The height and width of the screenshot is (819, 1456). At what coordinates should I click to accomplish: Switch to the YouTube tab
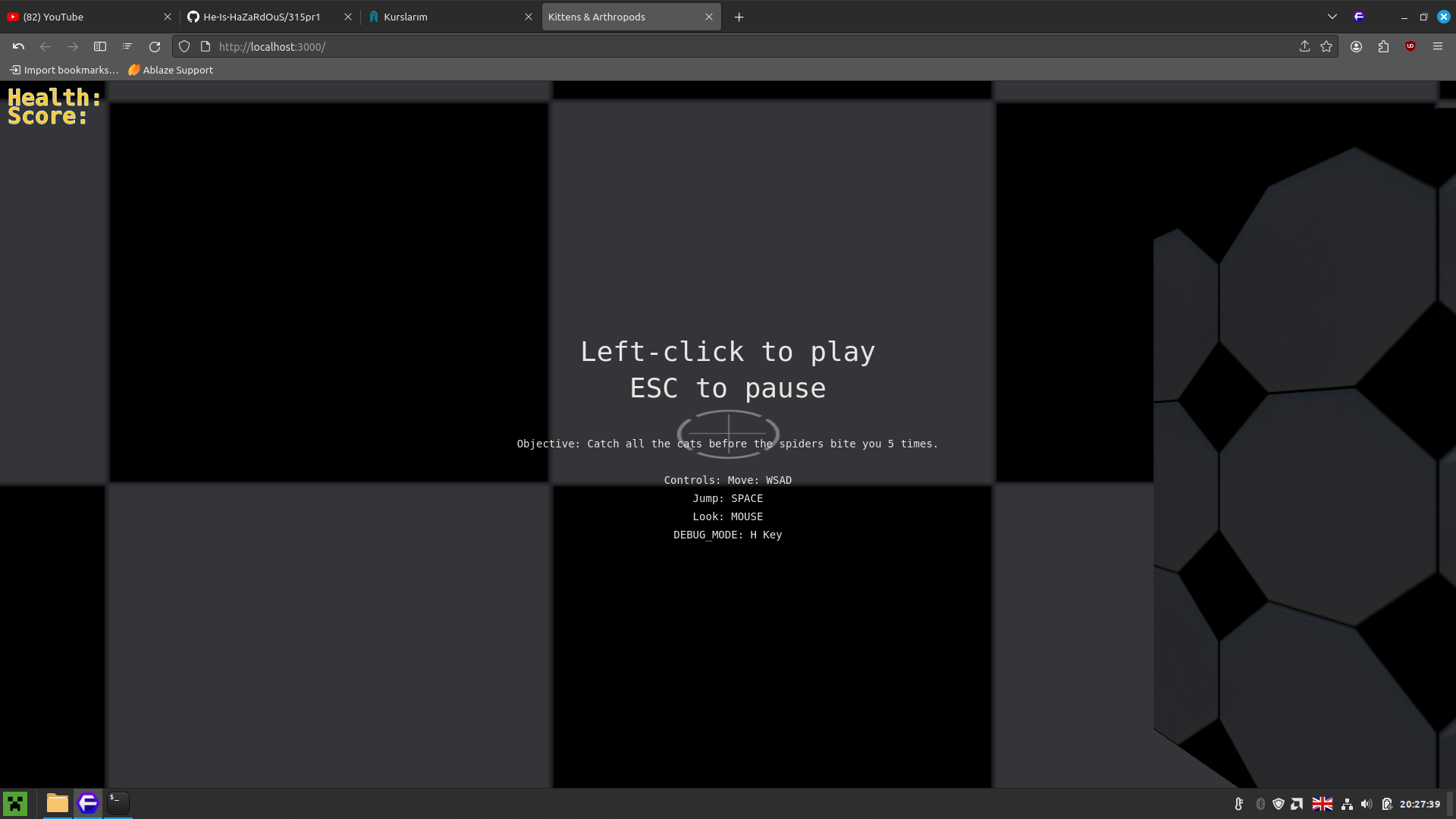tap(83, 17)
